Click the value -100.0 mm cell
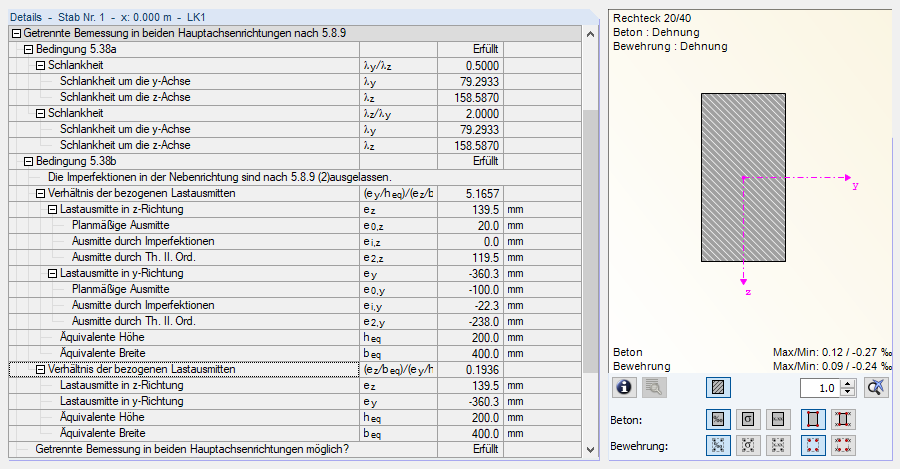Viewport: 900px width, 469px height. (470, 289)
